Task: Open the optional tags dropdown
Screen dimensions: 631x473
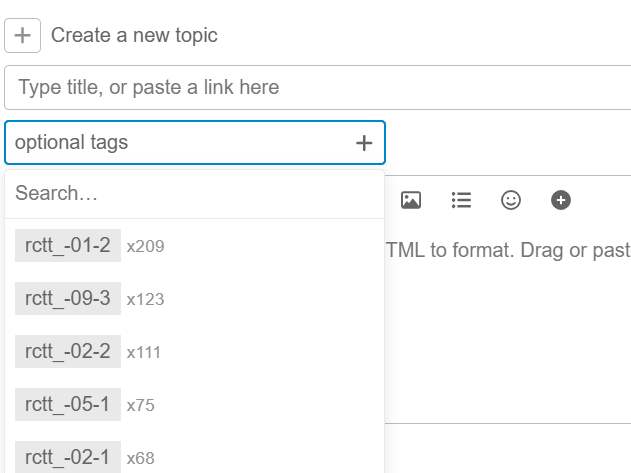Action: pos(180,143)
